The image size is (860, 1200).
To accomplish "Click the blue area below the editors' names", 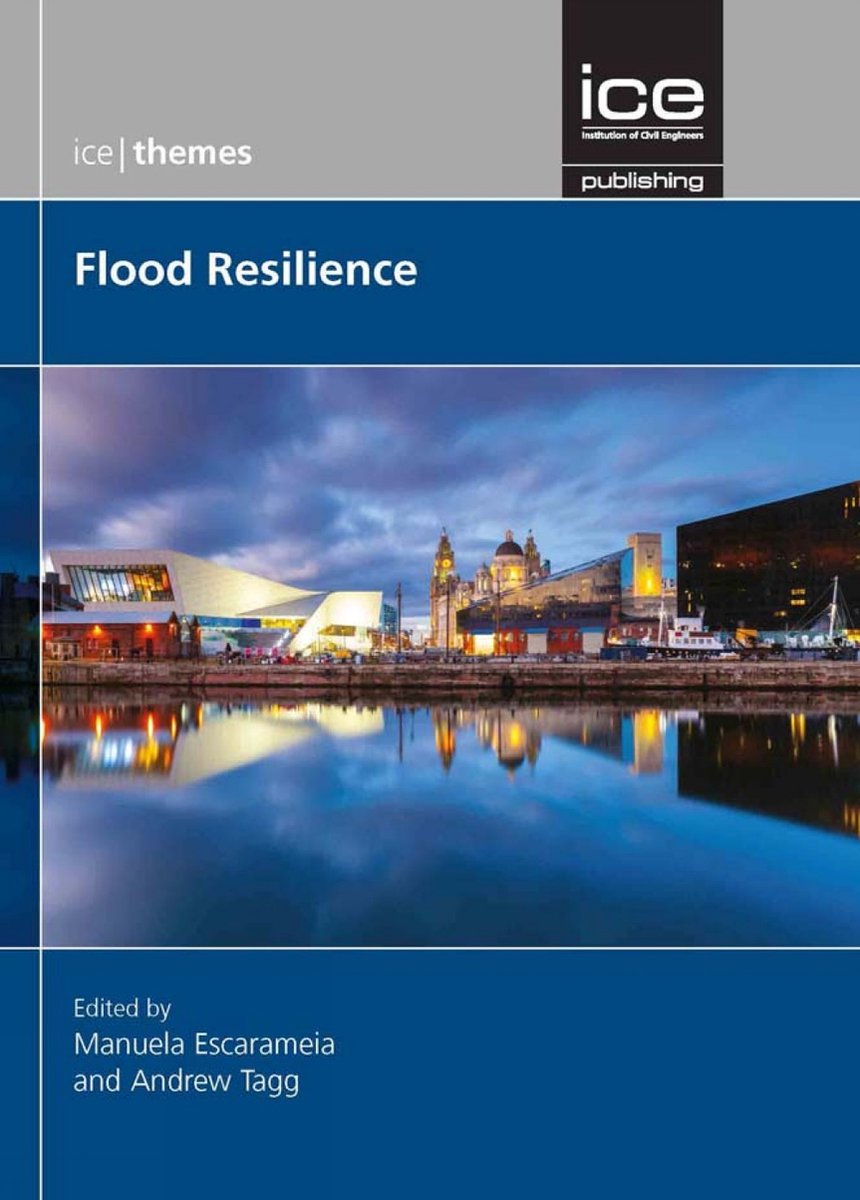I will point(451,1150).
